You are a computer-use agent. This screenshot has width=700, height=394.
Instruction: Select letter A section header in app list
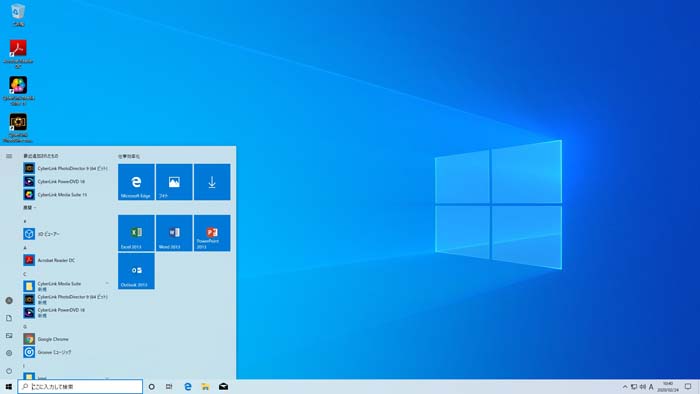click(x=25, y=248)
